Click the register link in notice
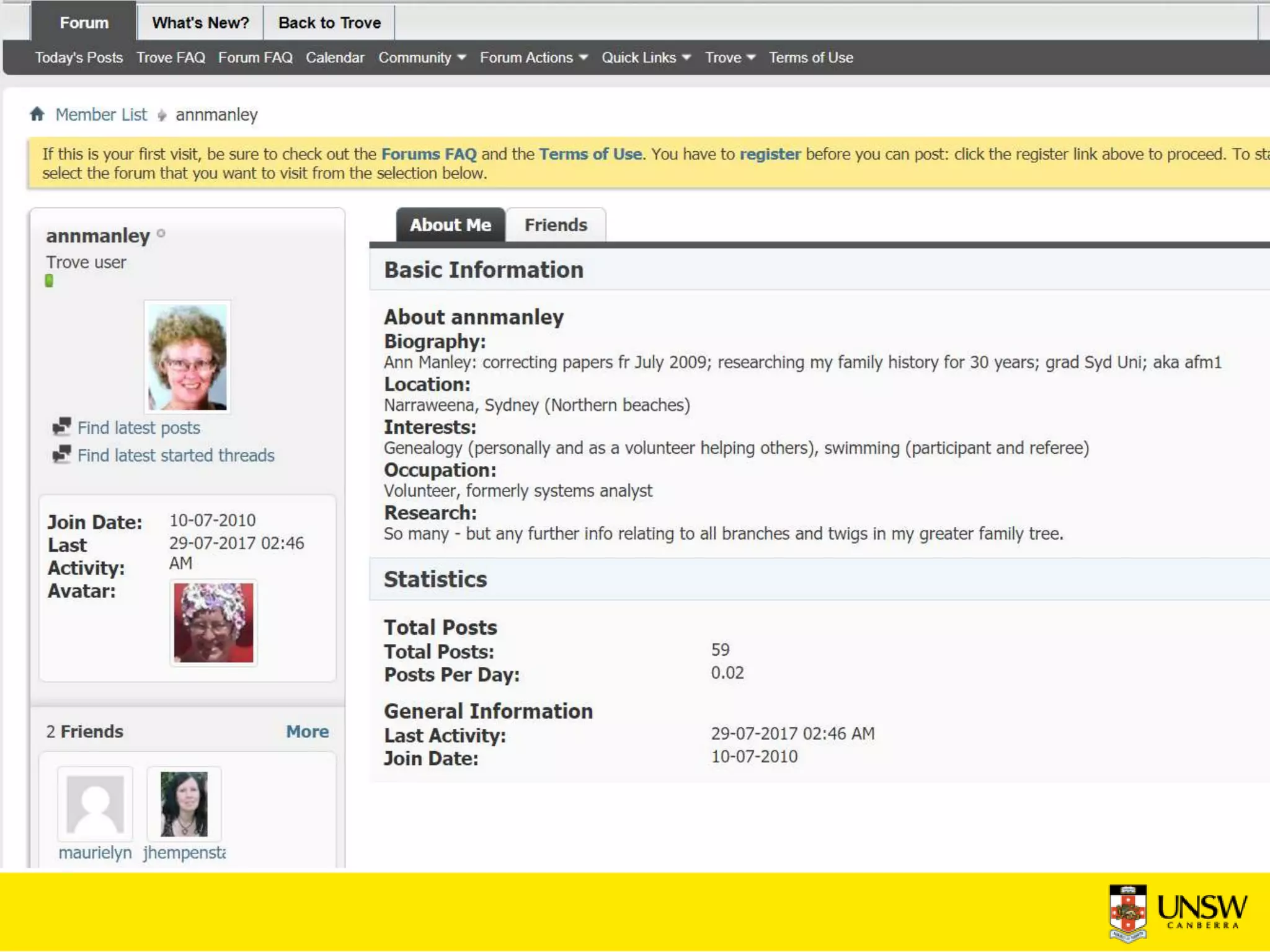Viewport: 1270px width, 952px height. (770, 154)
